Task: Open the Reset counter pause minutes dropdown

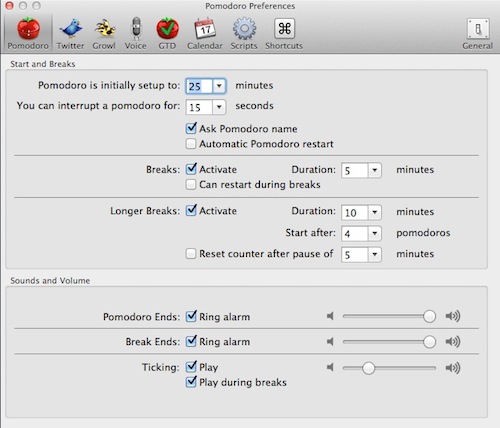Action: coord(375,255)
